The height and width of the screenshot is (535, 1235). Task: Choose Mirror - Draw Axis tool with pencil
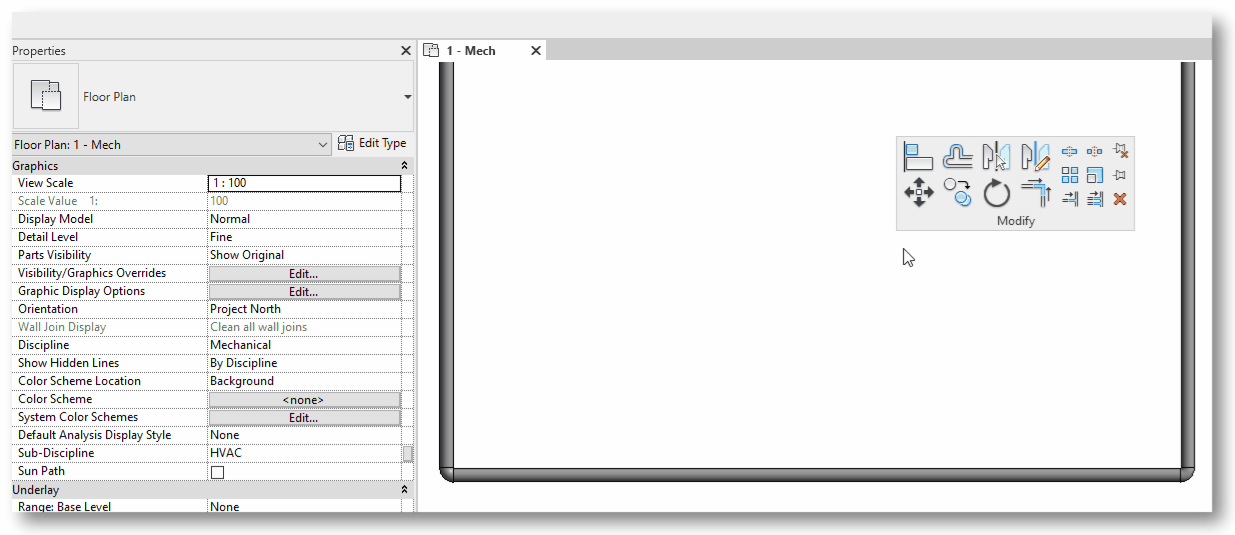[x=1036, y=157]
